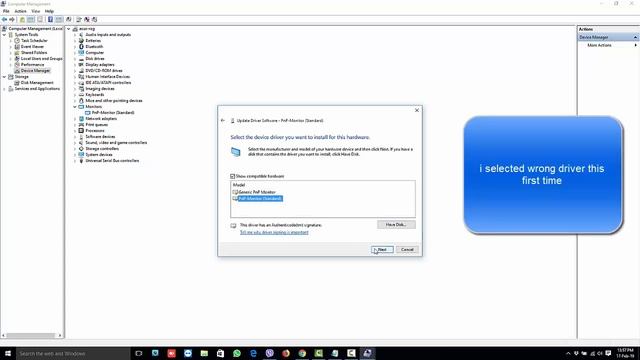Click the Help toolbar icon
Screen dimensions: 640x360
click(x=50, y=19)
